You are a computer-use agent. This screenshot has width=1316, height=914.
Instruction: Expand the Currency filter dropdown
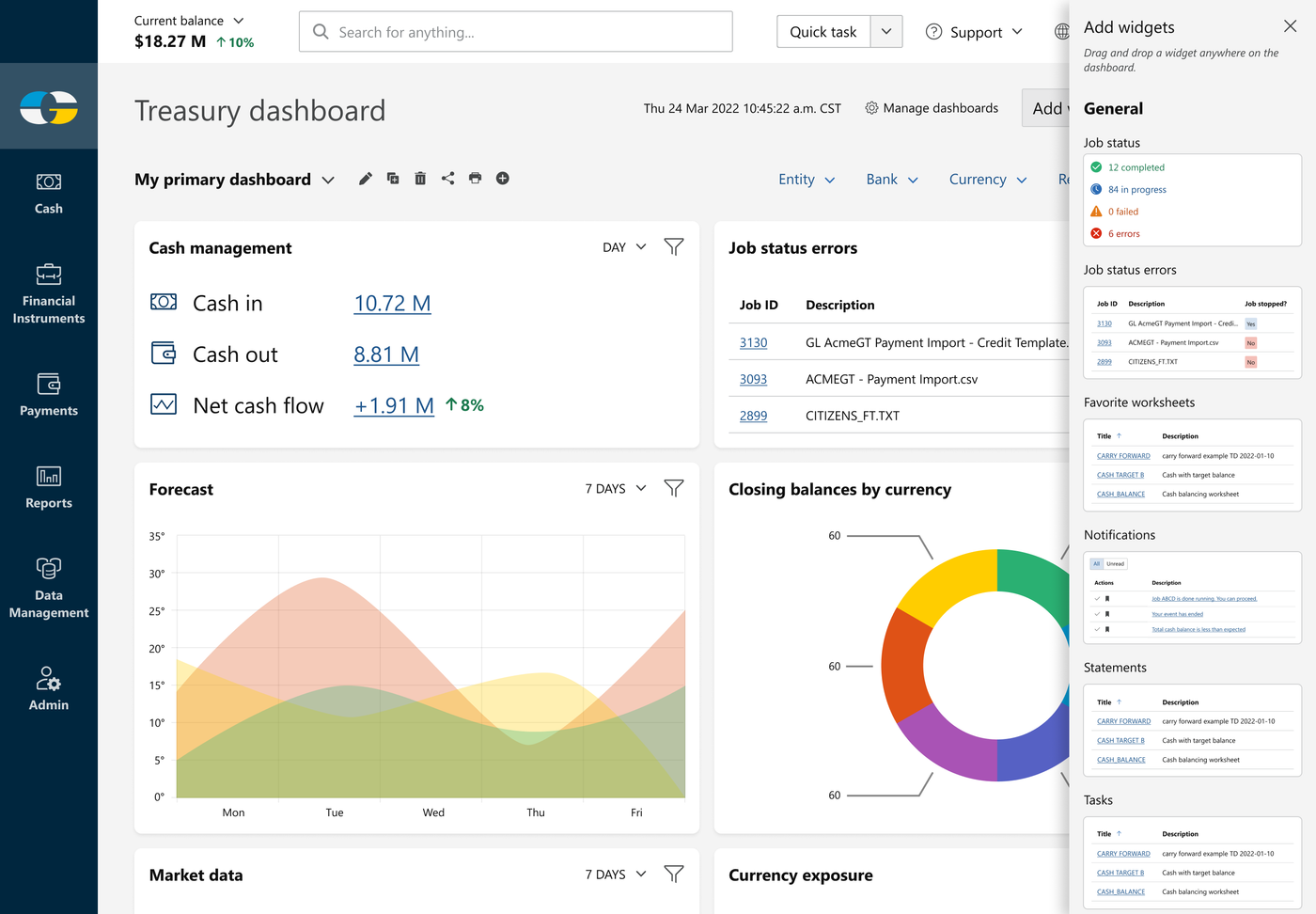point(987,179)
